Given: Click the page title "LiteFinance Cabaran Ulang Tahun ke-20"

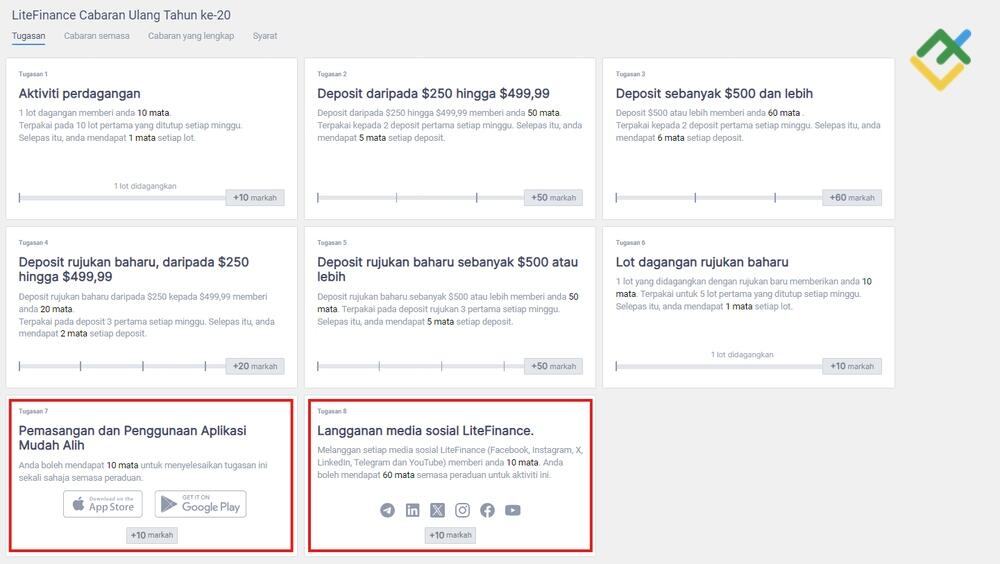Looking at the screenshot, I should click(x=121, y=15).
